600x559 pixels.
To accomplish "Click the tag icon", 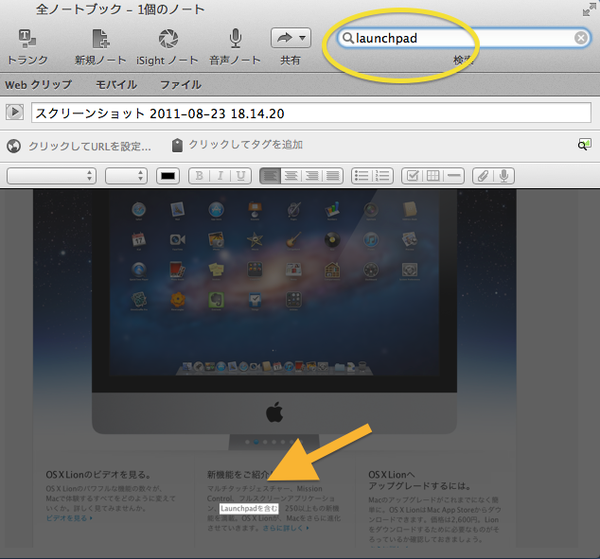I will (177, 145).
